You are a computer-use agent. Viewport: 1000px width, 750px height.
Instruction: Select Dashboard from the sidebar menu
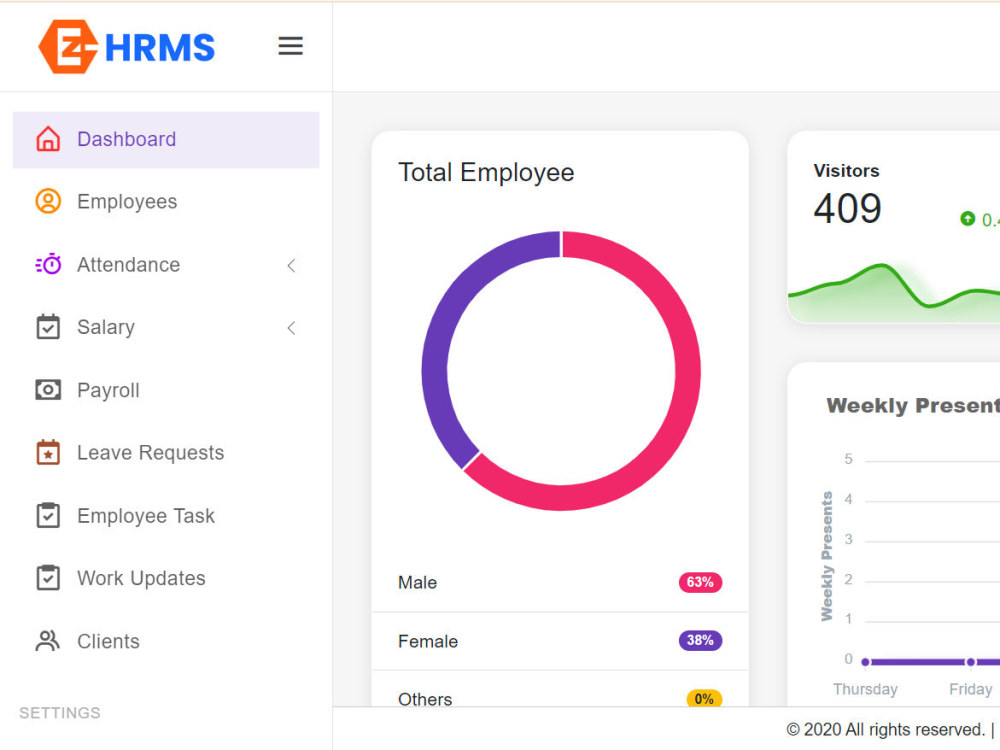pos(126,139)
